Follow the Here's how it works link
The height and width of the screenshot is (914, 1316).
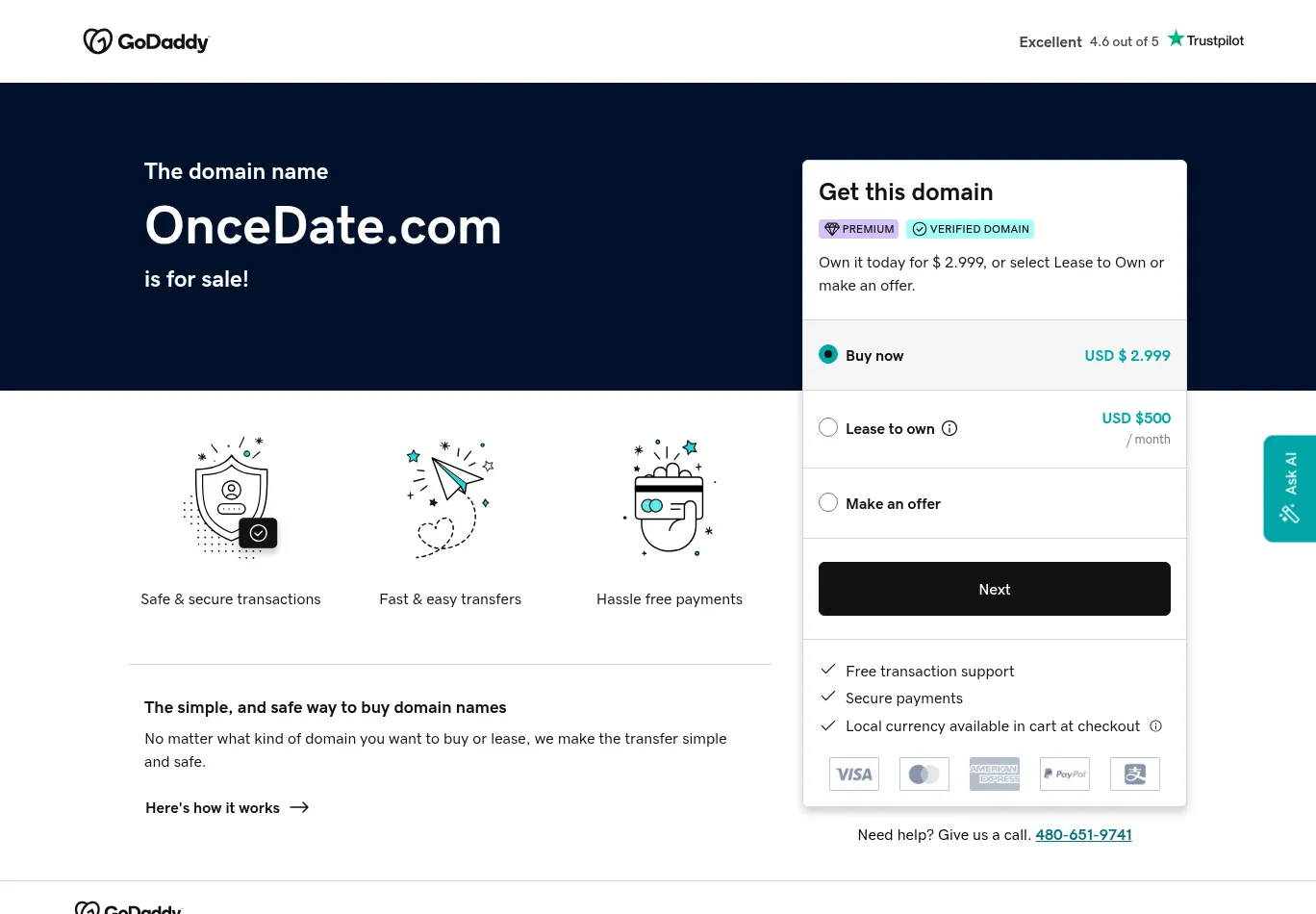coord(227,808)
